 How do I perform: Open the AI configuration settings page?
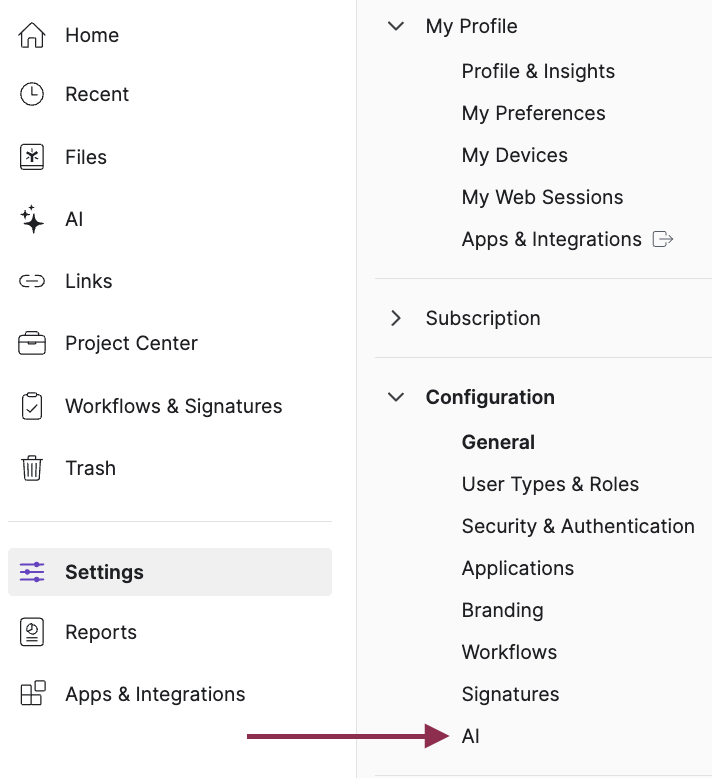click(471, 736)
